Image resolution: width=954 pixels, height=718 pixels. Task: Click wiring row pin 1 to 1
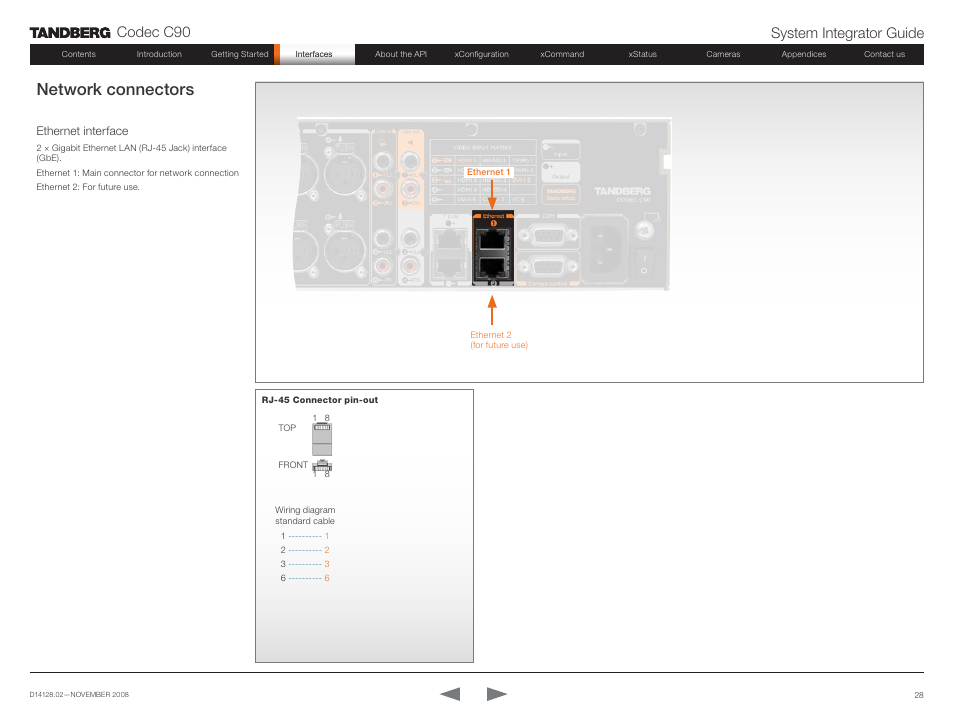(x=305, y=536)
